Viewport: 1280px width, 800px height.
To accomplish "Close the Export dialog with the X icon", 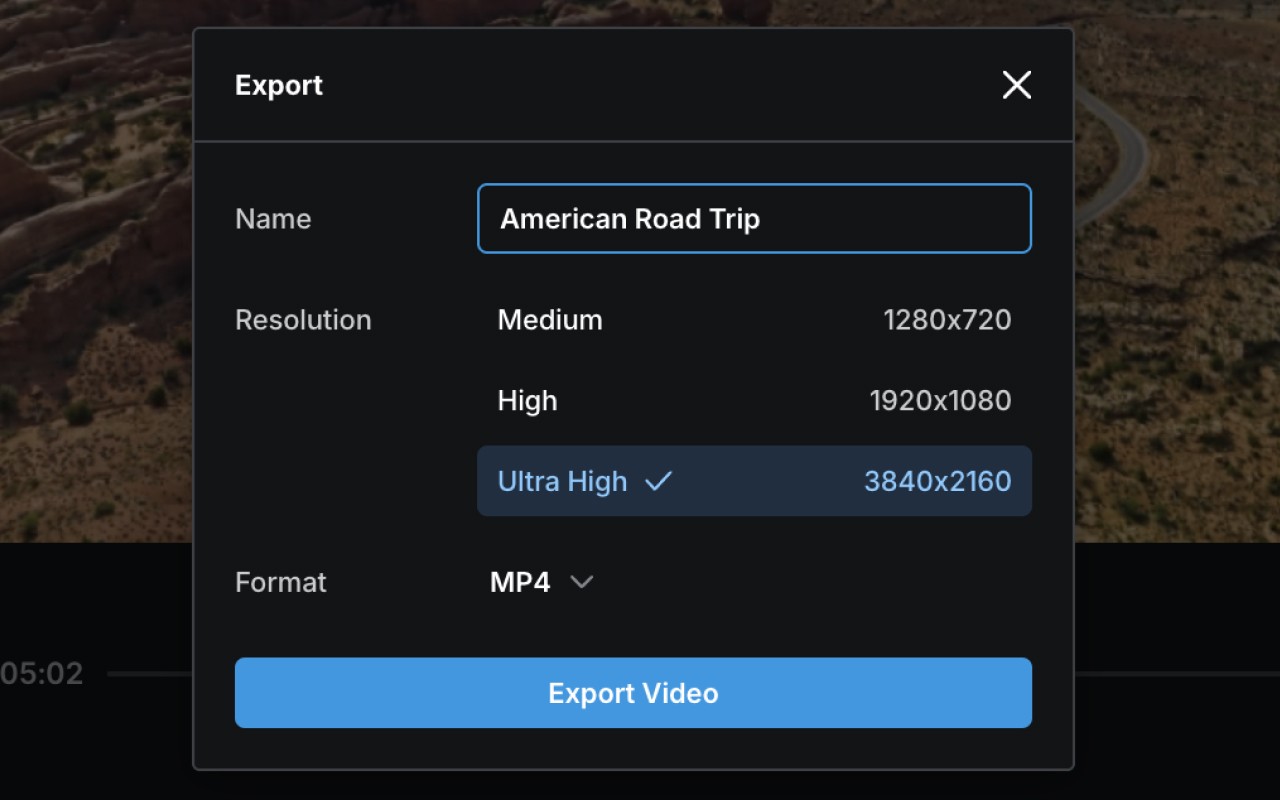I will 1016,85.
